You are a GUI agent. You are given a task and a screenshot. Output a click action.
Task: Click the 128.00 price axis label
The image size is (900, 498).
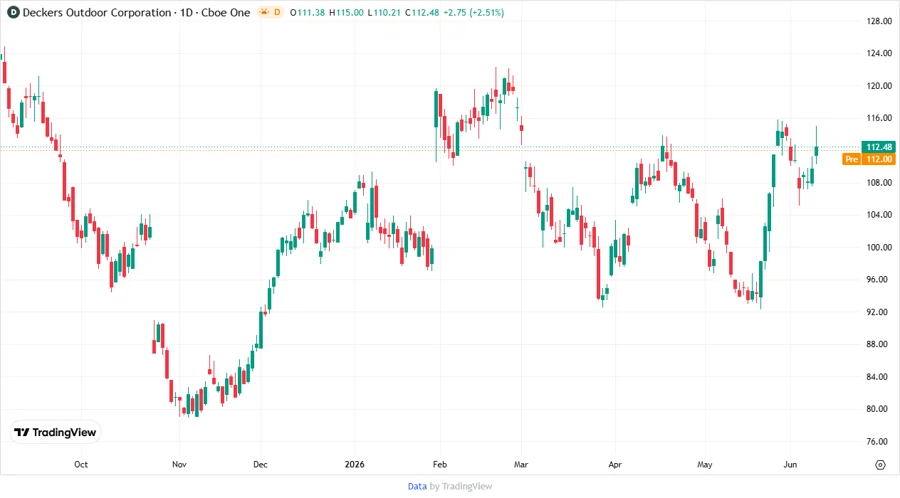[879, 21]
